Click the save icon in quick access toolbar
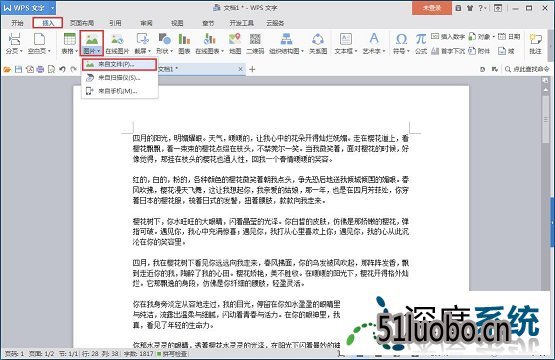 (x=18, y=69)
